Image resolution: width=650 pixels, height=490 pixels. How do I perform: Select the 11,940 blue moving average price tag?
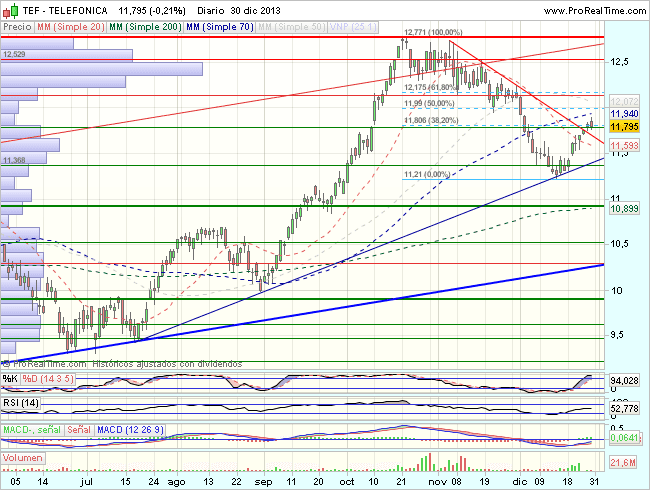tap(625, 114)
